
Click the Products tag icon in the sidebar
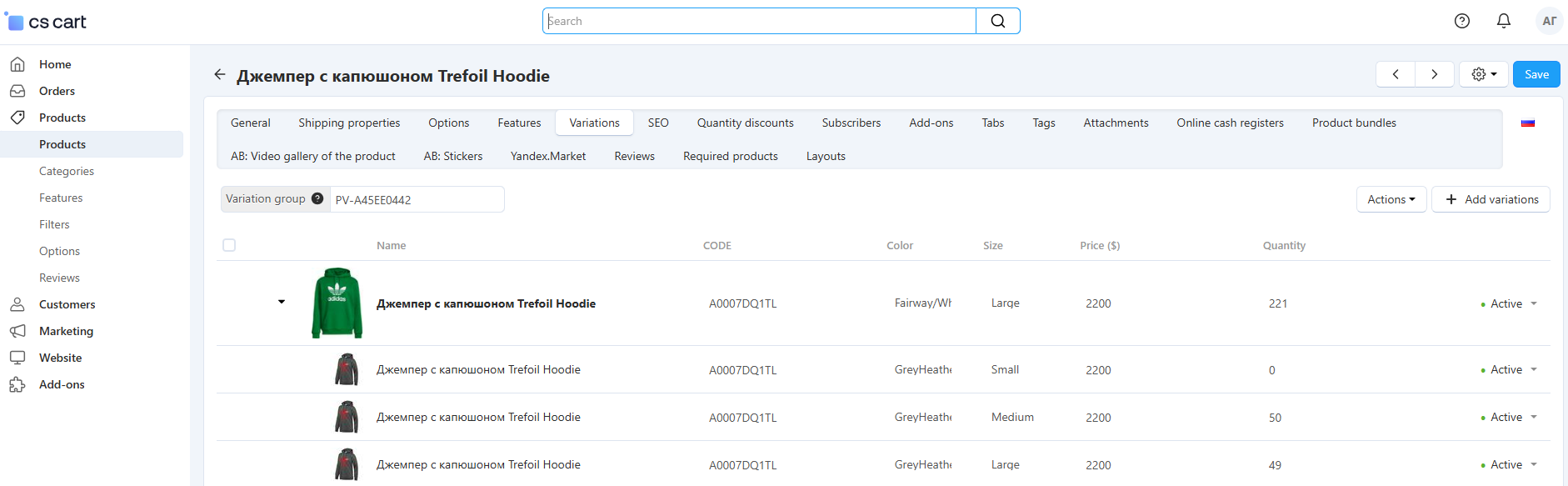tap(17, 118)
